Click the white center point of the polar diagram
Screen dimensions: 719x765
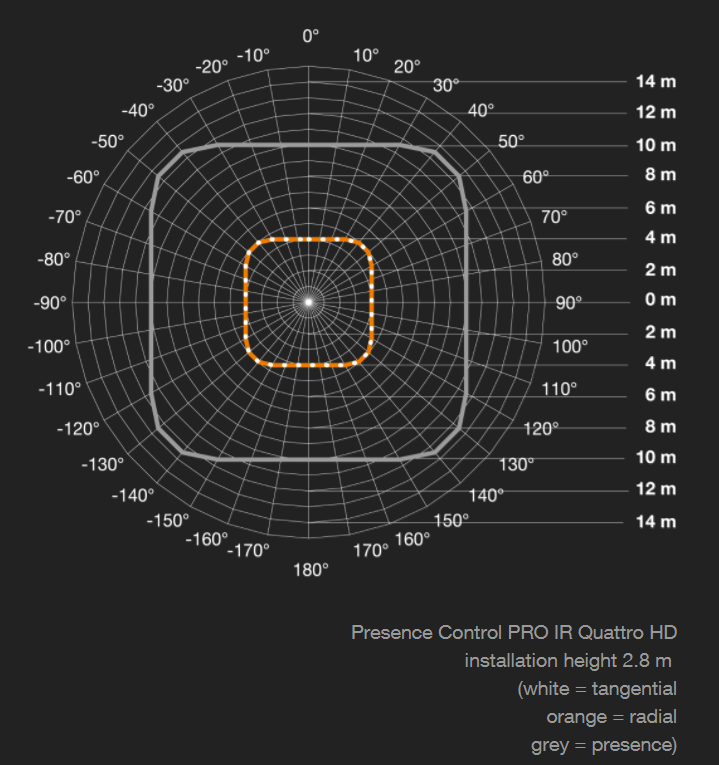309,301
